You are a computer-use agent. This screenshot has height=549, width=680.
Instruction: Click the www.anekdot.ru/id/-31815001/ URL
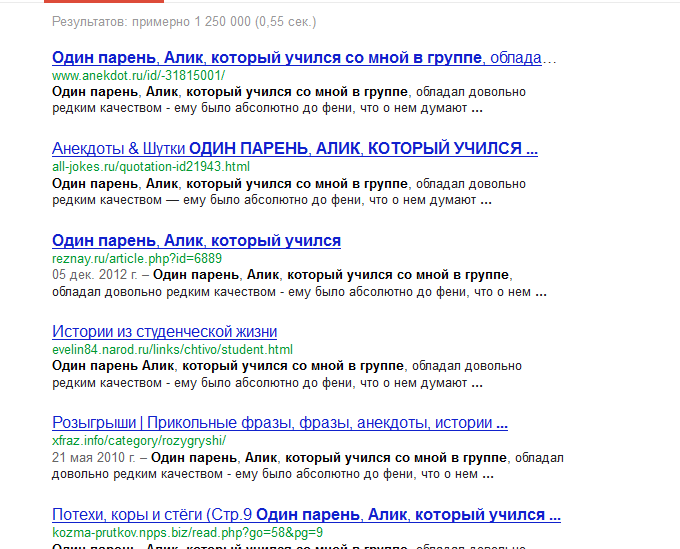[138, 75]
